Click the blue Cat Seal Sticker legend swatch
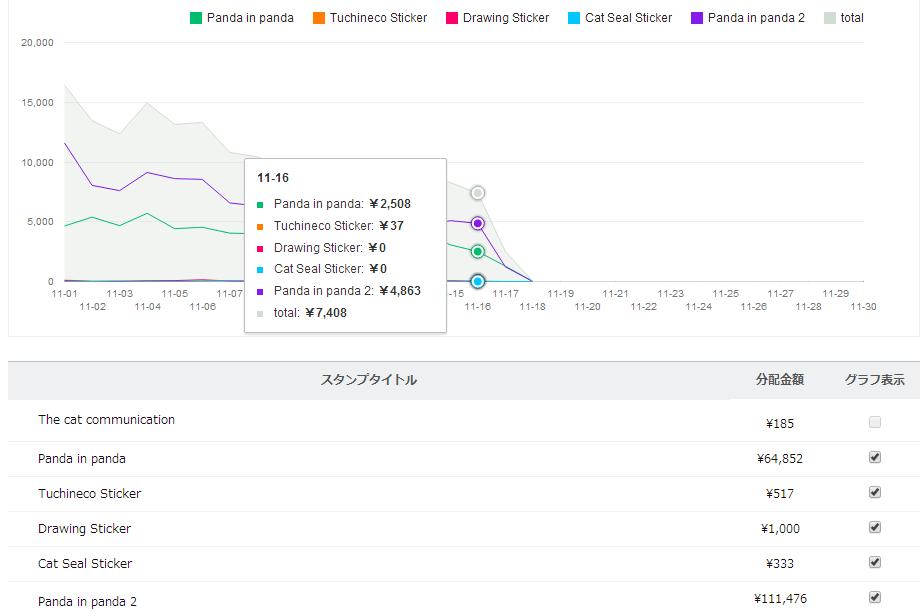This screenshot has height=616, width=922. 574,18
